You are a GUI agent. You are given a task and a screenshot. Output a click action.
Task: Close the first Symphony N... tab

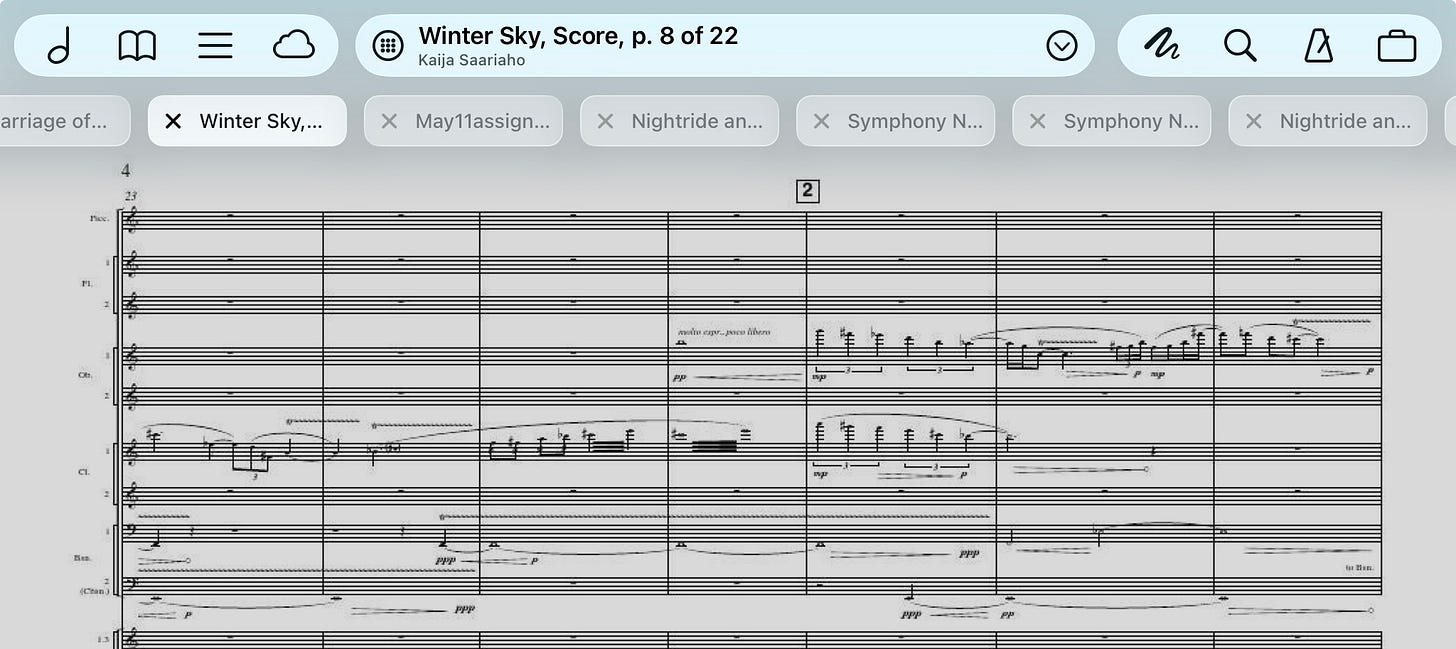[821, 121]
